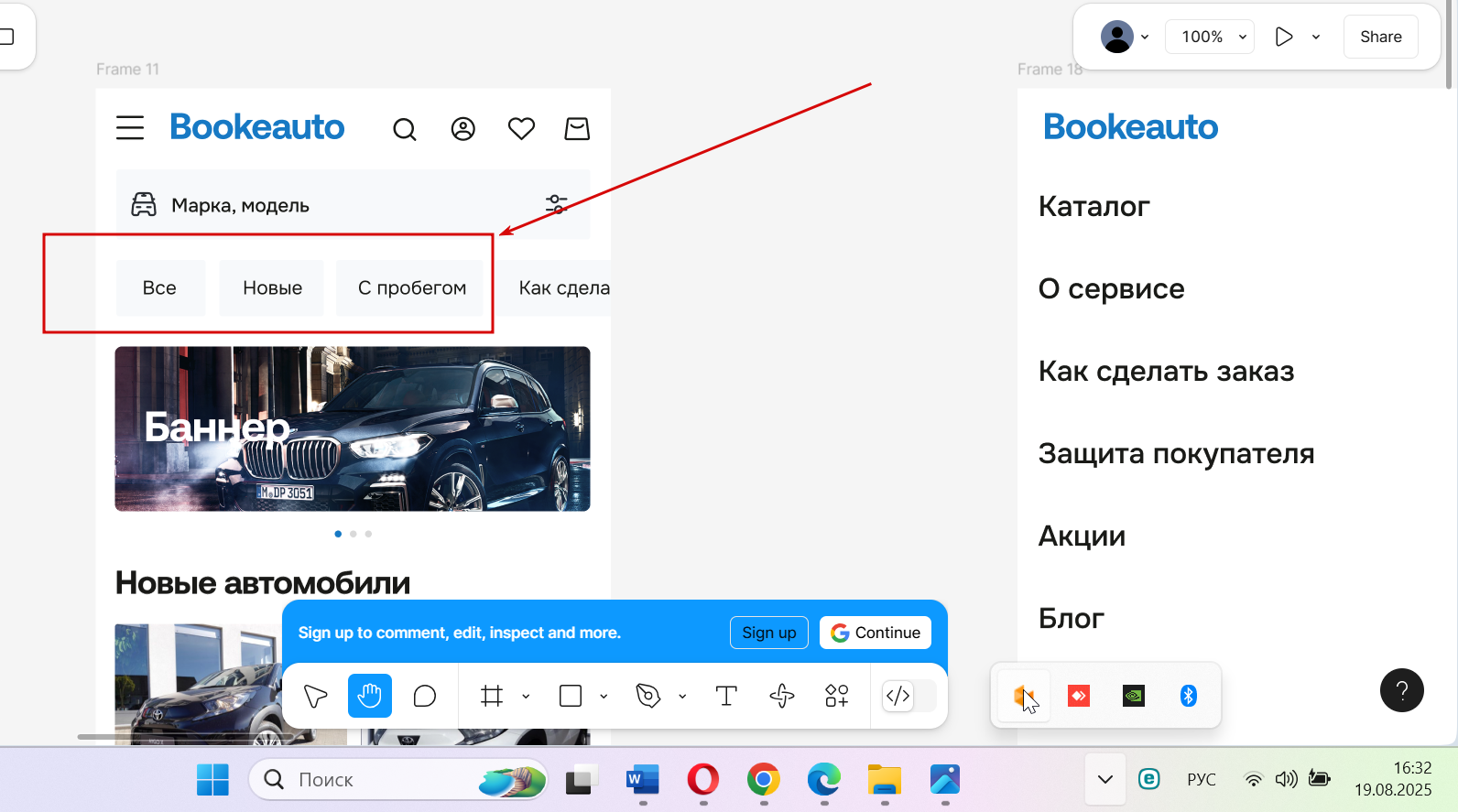This screenshot has height=812, width=1458.
Task: Click the Share button
Action: [x=1381, y=37]
